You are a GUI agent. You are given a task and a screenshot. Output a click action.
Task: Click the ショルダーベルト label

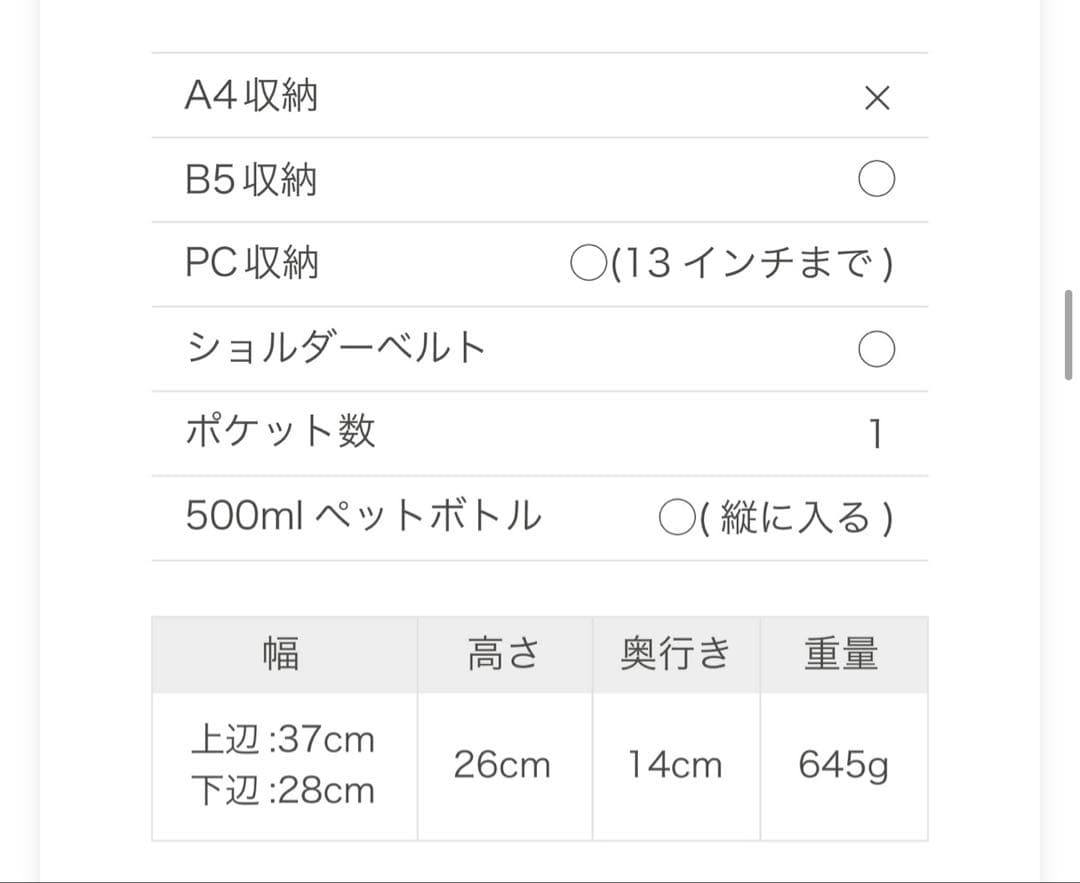[336, 348]
